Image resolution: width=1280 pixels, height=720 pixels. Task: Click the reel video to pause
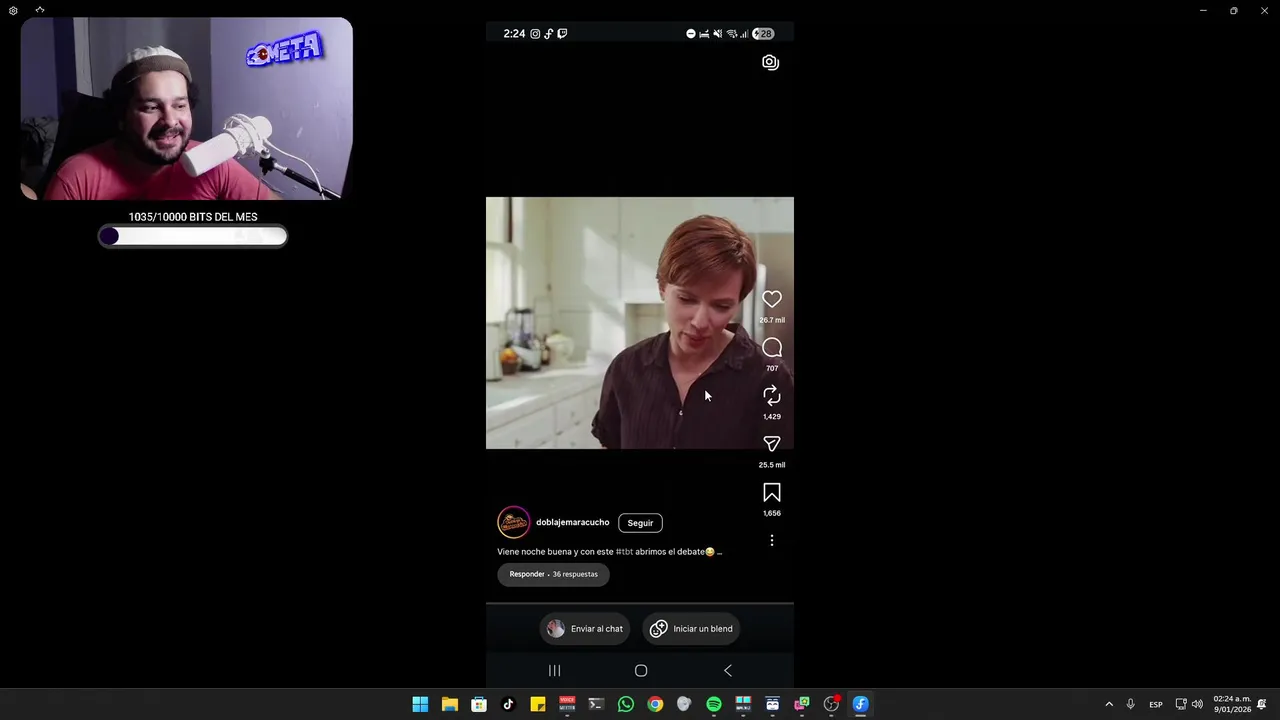pos(640,323)
